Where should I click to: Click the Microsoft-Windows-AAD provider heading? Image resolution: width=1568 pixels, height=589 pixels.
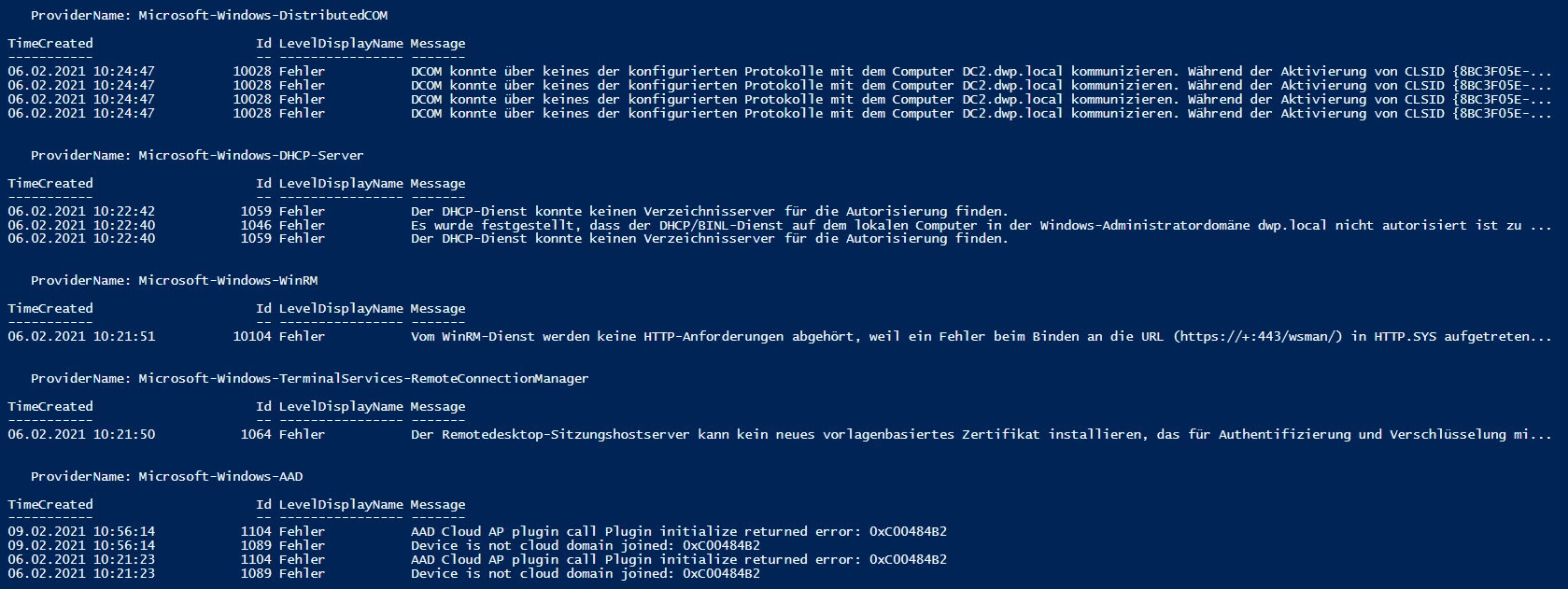(x=166, y=477)
